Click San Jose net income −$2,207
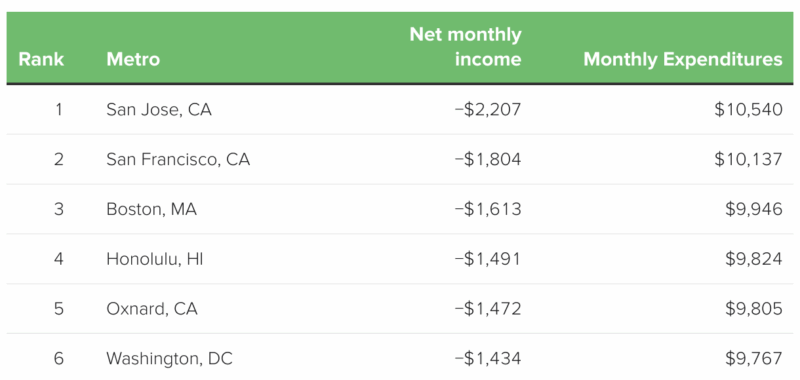Viewport: 800px width, 380px height. pos(488,110)
